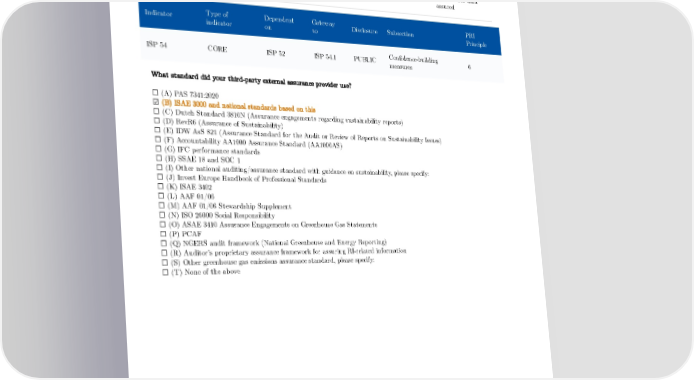The height and width of the screenshot is (380, 694).
Task: Tick the (Q) NGERS audit framework checkbox
Action: pyautogui.click(x=164, y=243)
